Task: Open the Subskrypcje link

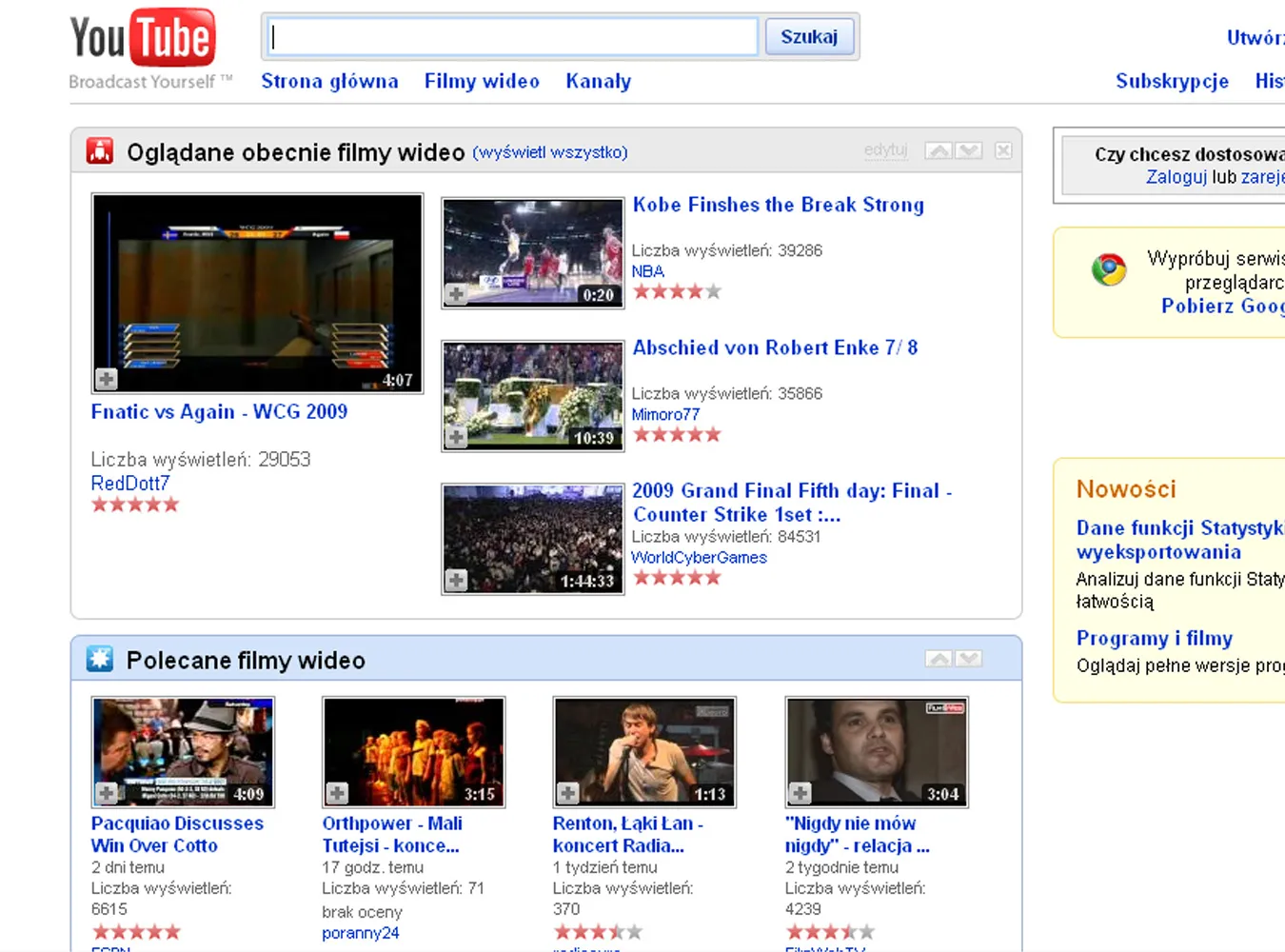Action: tap(1172, 81)
